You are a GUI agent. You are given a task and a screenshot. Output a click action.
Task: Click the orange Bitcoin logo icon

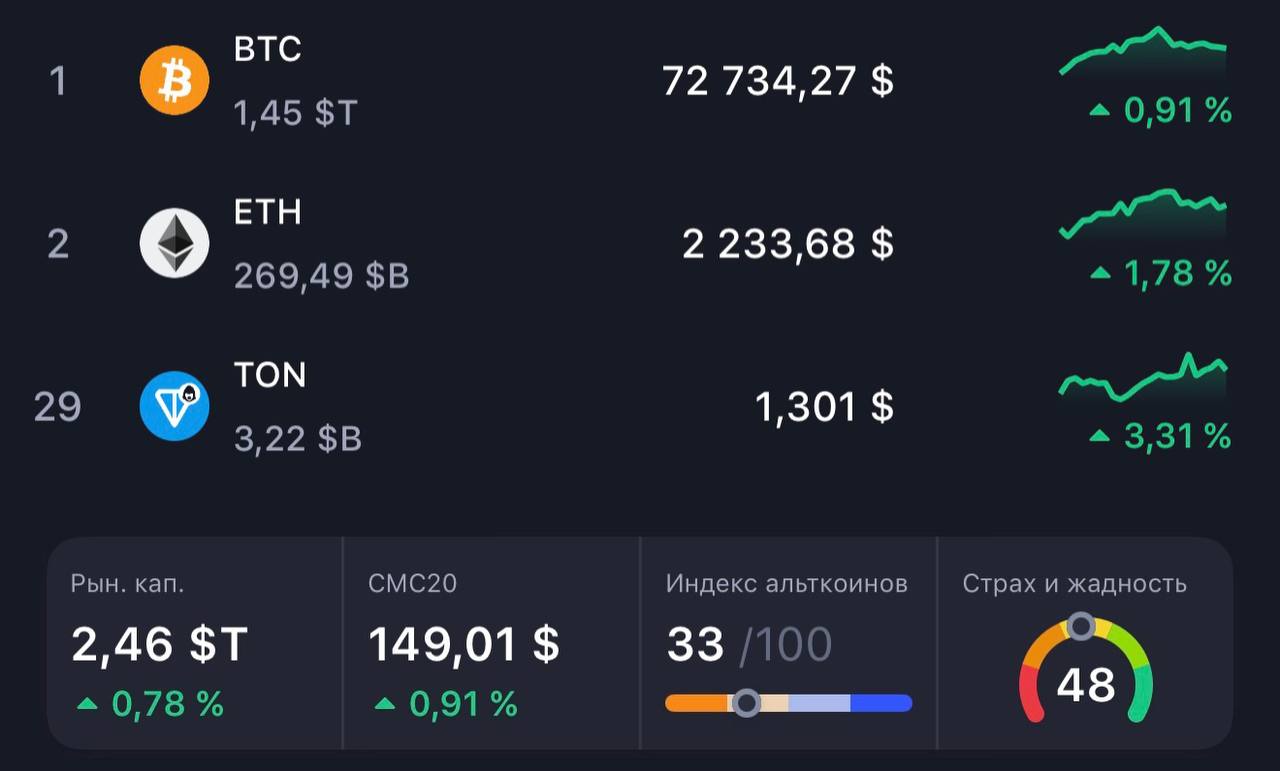(x=174, y=80)
